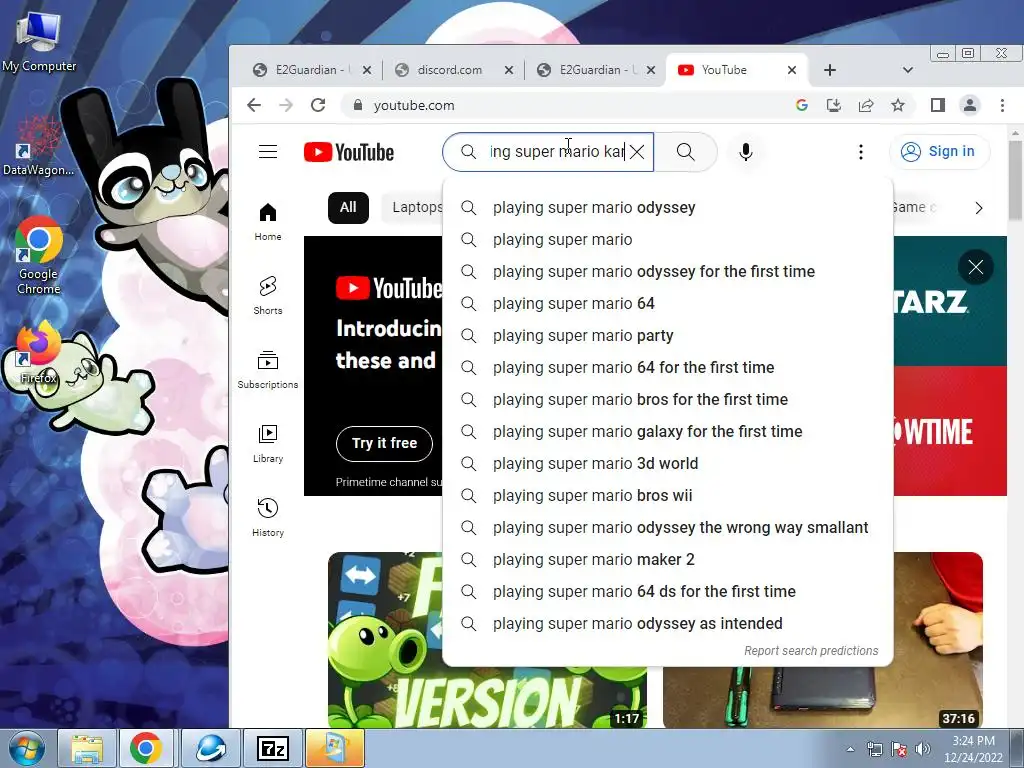Choose suggestion mario 64 for the first time

667,368
